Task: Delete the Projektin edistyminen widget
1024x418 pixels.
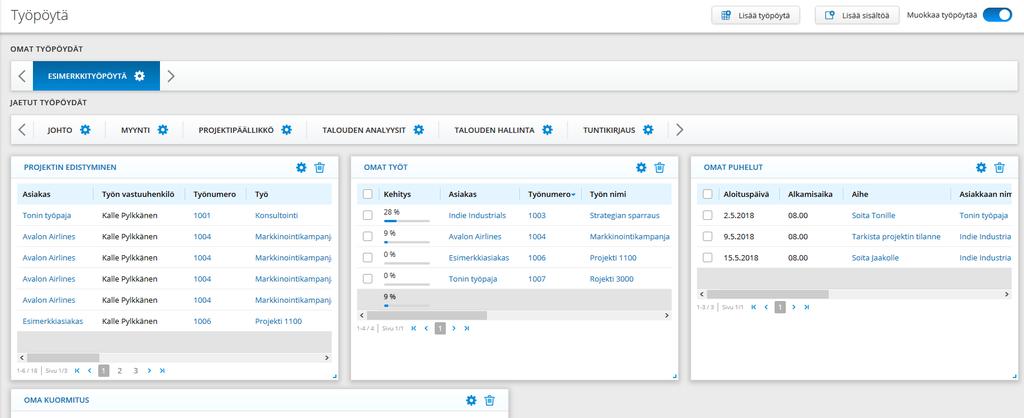Action: coord(319,168)
